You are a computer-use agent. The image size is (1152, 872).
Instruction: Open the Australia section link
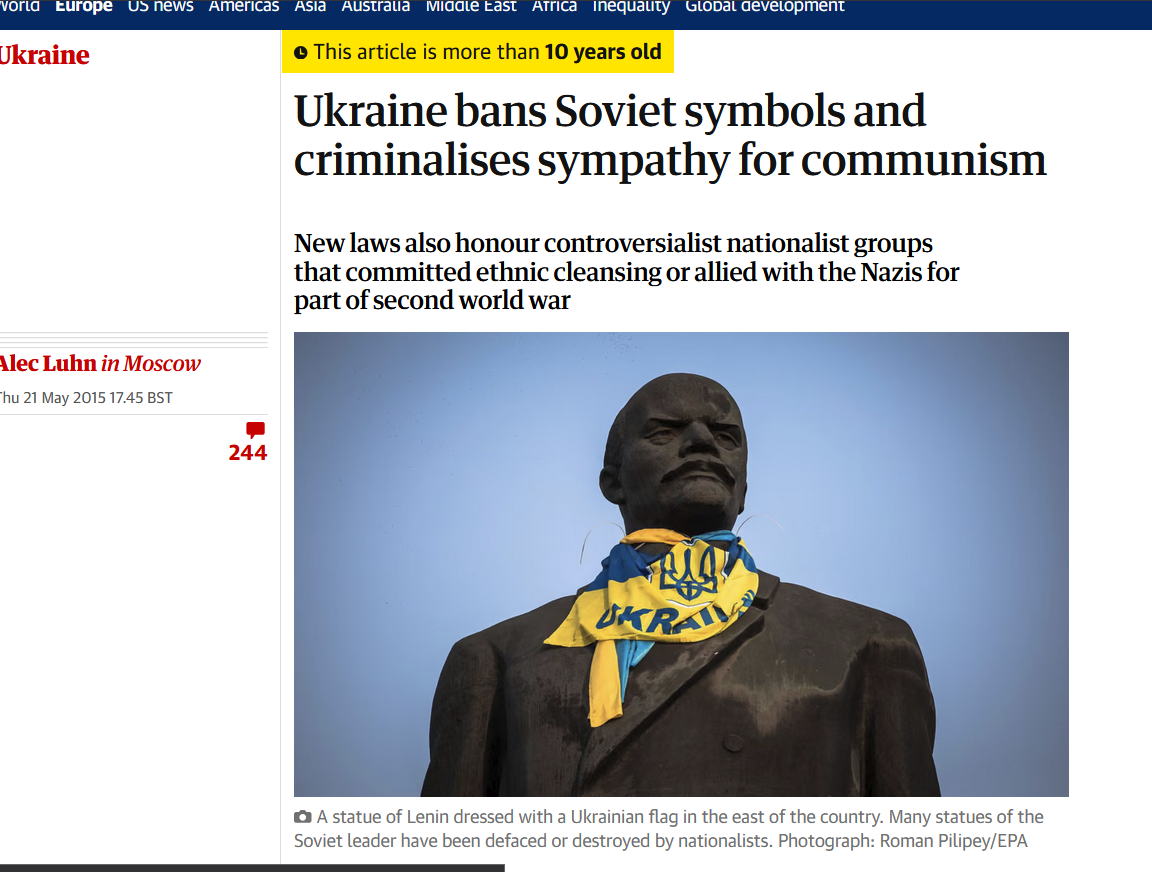click(375, 7)
